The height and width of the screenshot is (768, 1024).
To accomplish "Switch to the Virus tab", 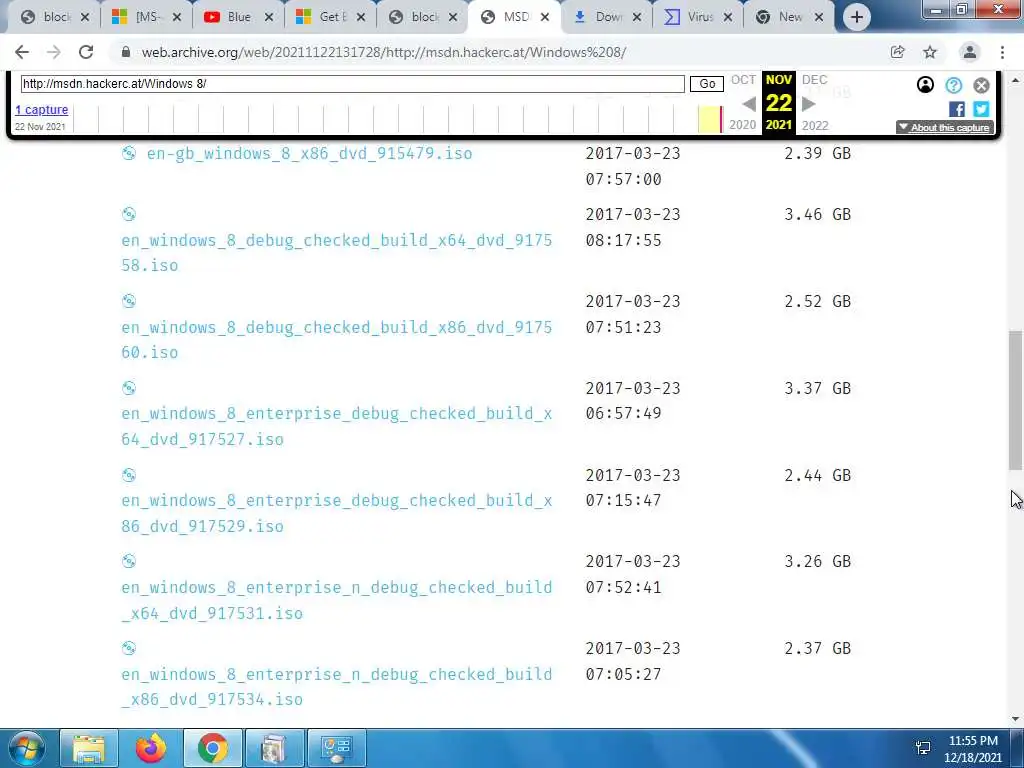I will coord(699,17).
